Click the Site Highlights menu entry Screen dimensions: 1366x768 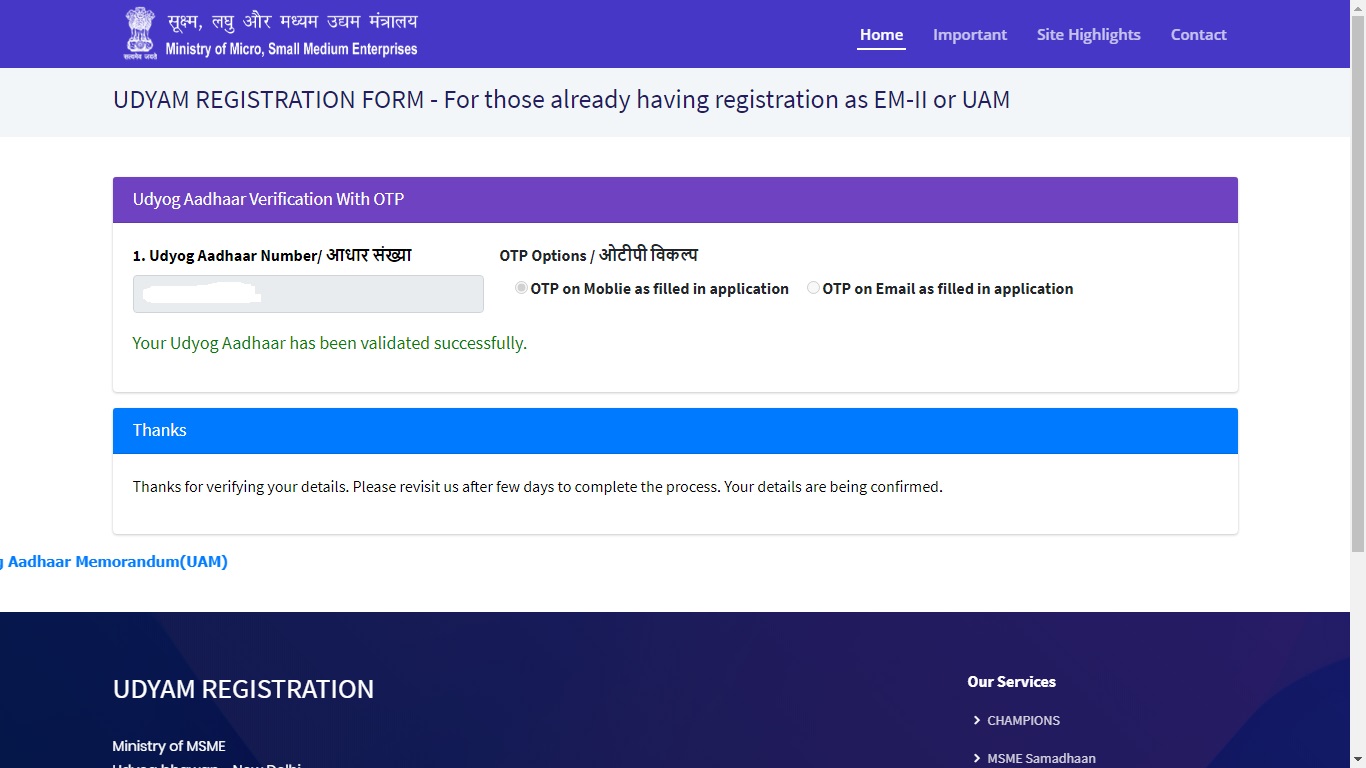pyautogui.click(x=1088, y=33)
